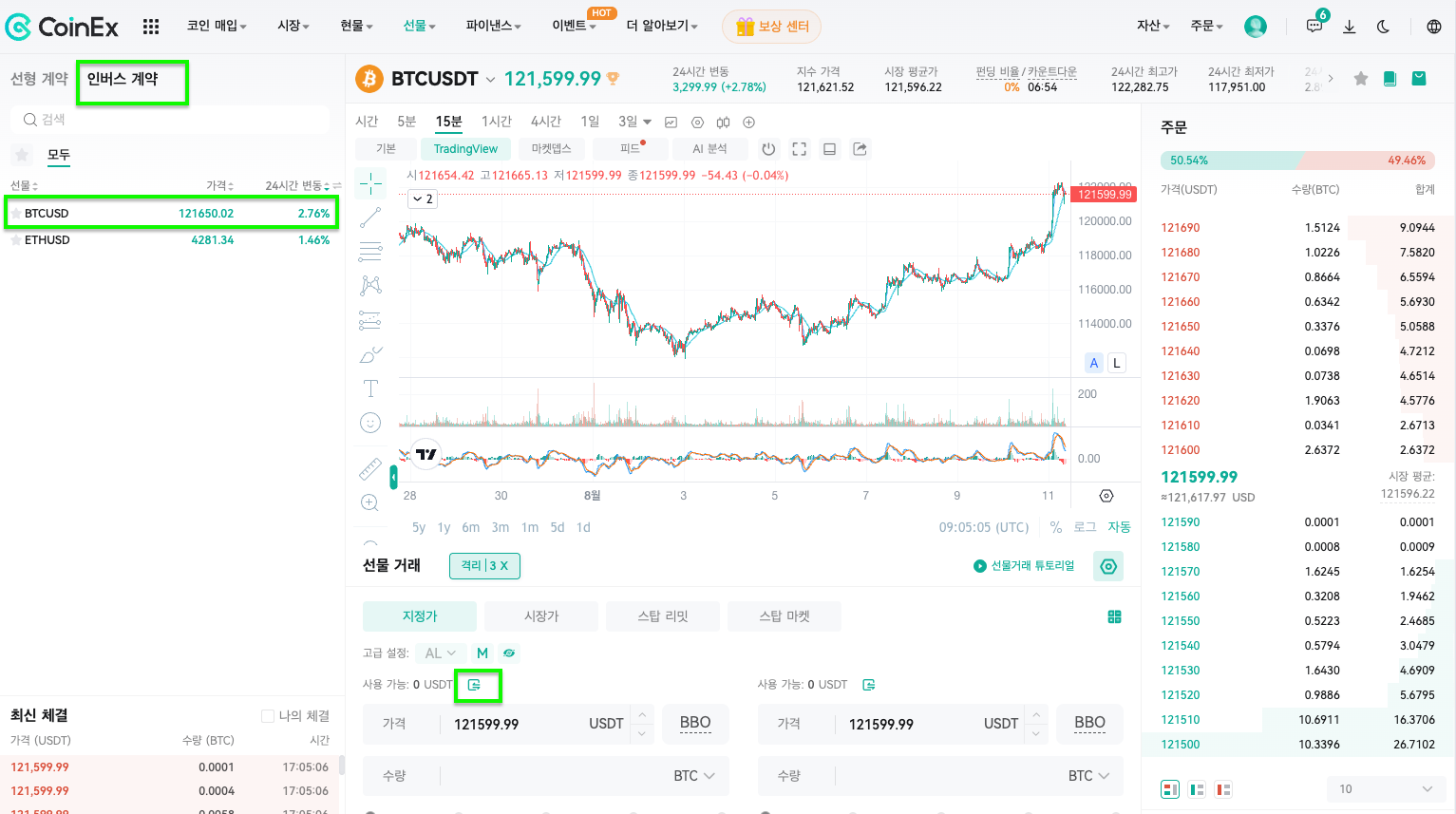Open fullscreen chart view
1456x814 pixels.
pyautogui.click(x=799, y=148)
